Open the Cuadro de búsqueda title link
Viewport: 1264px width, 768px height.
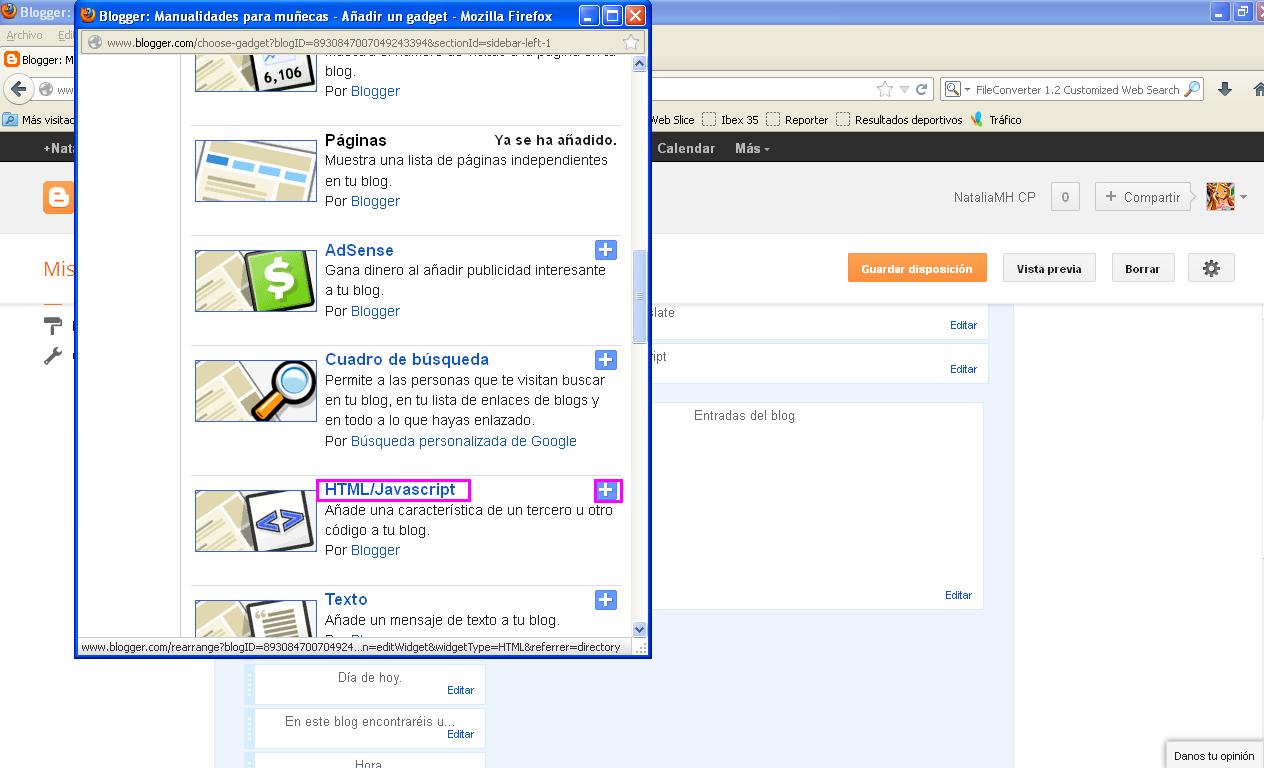[x=407, y=359]
